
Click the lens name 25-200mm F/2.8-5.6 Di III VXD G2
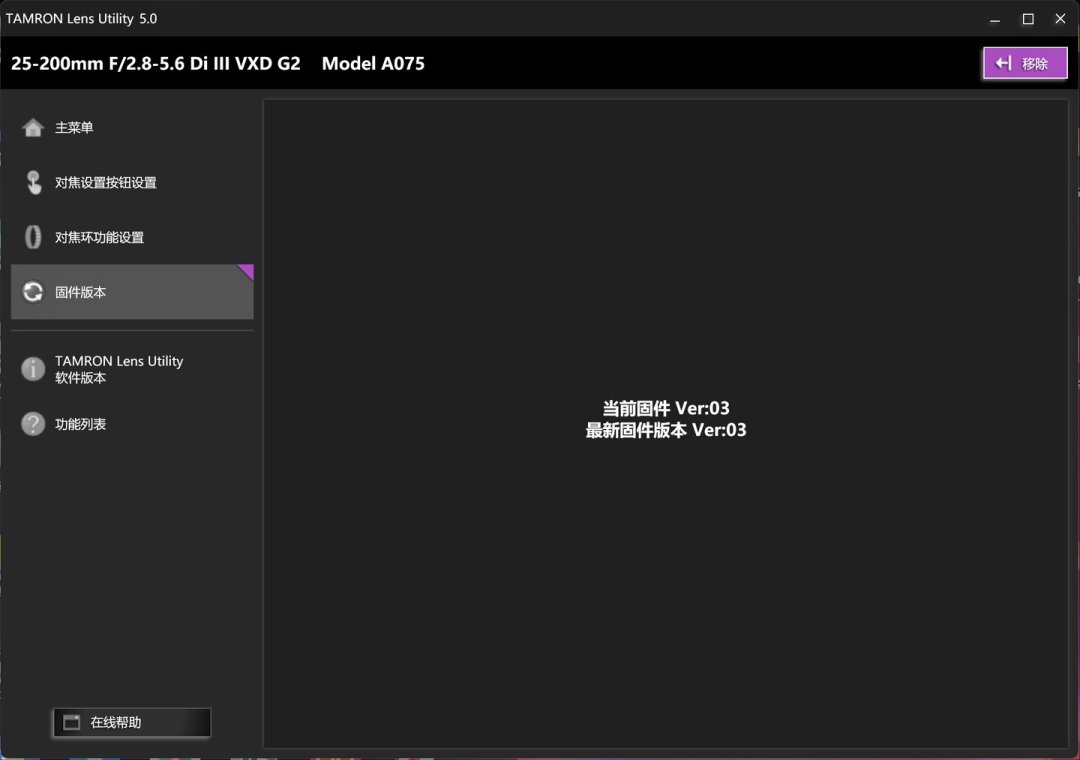[156, 63]
